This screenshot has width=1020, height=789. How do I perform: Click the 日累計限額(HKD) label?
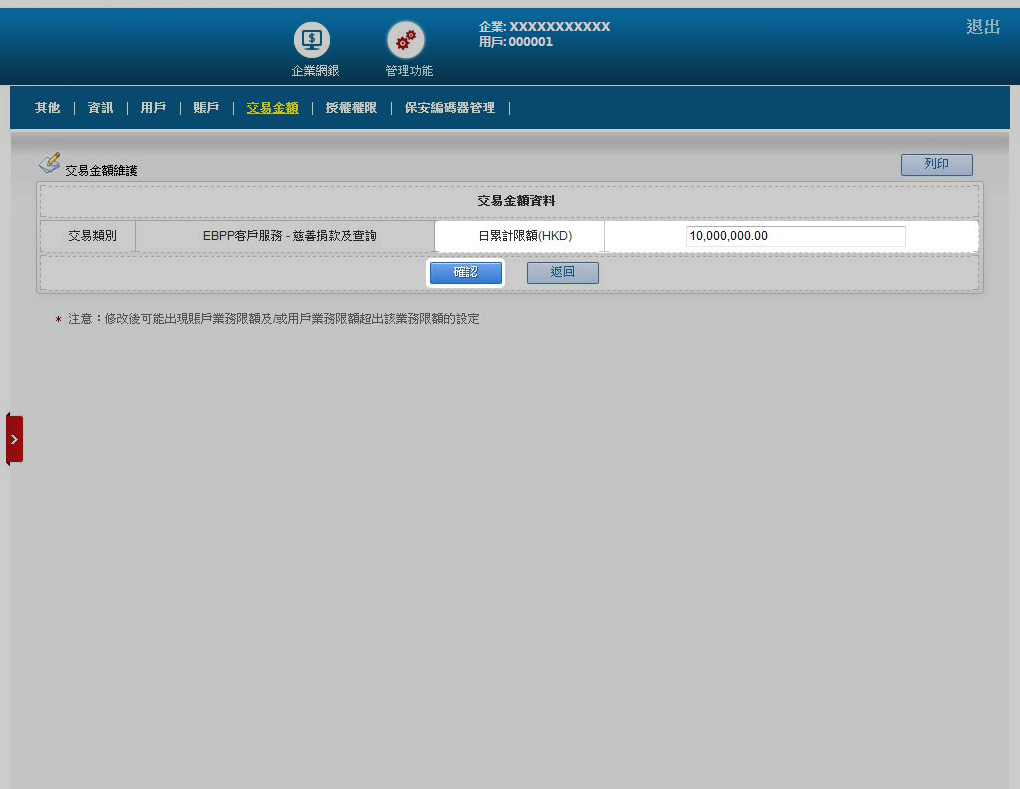point(519,236)
